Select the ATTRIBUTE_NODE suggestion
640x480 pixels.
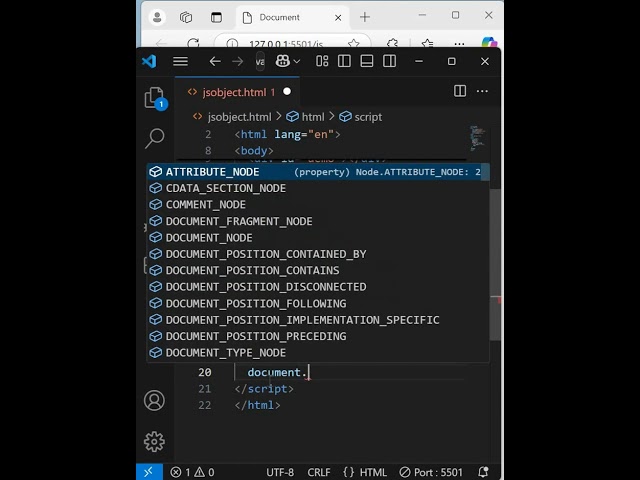pyautogui.click(x=318, y=172)
